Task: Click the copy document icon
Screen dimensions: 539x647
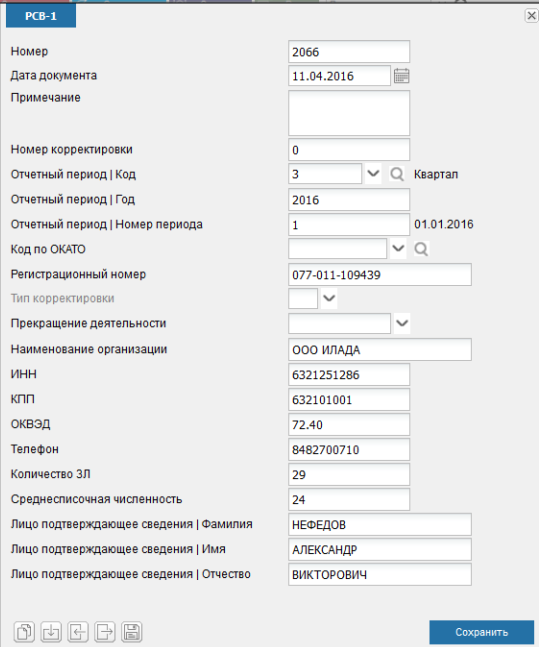Action: click(24, 632)
